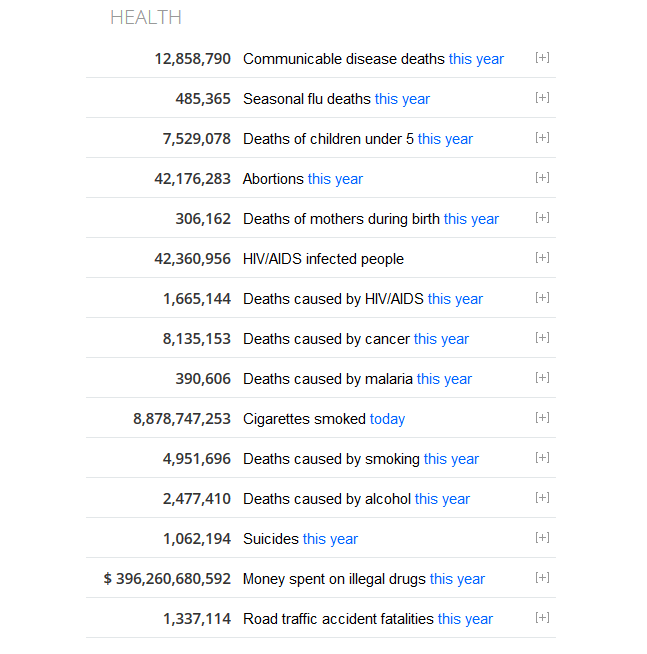Viewport: 647px width, 654px height.
Task: Show details for Suicides this year
Action: pos(542,538)
